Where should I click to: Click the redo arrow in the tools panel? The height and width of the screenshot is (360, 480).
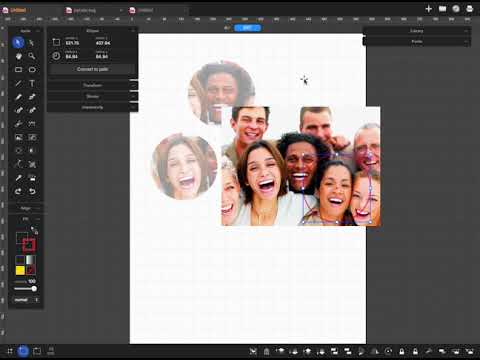click(x=19, y=191)
